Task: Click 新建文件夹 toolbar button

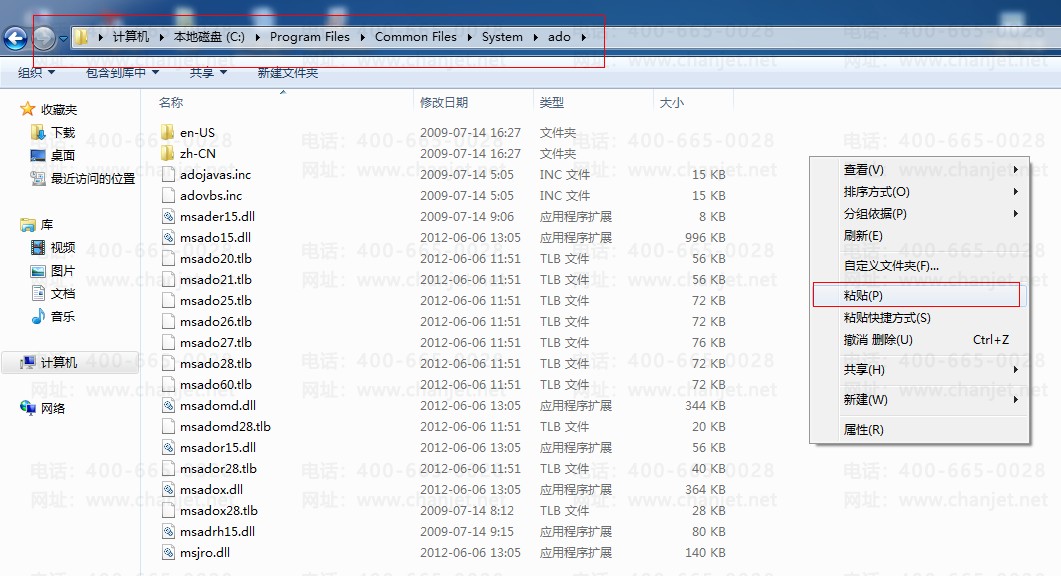Action: click(288, 72)
